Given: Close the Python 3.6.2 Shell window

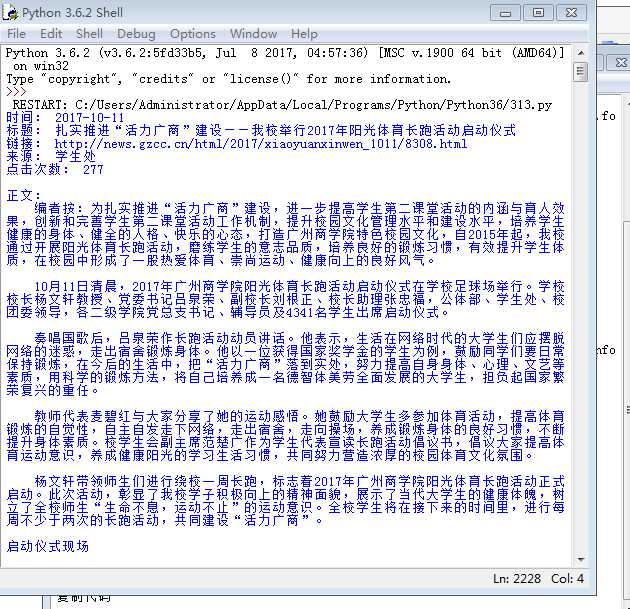Looking at the screenshot, I should (x=571, y=13).
